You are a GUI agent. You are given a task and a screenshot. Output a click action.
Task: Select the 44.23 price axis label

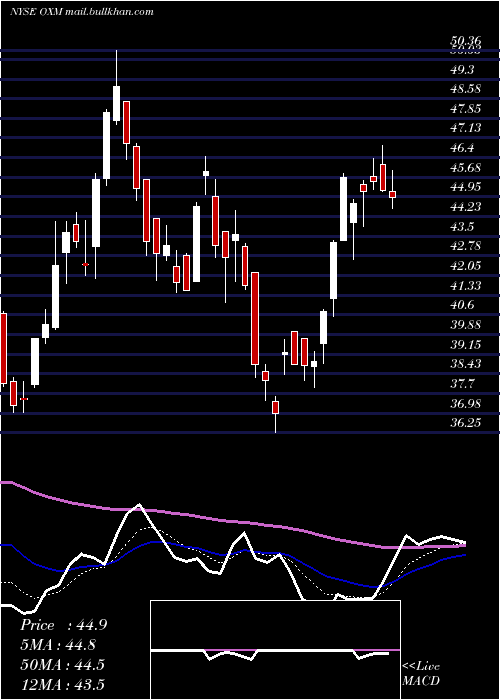point(465,206)
